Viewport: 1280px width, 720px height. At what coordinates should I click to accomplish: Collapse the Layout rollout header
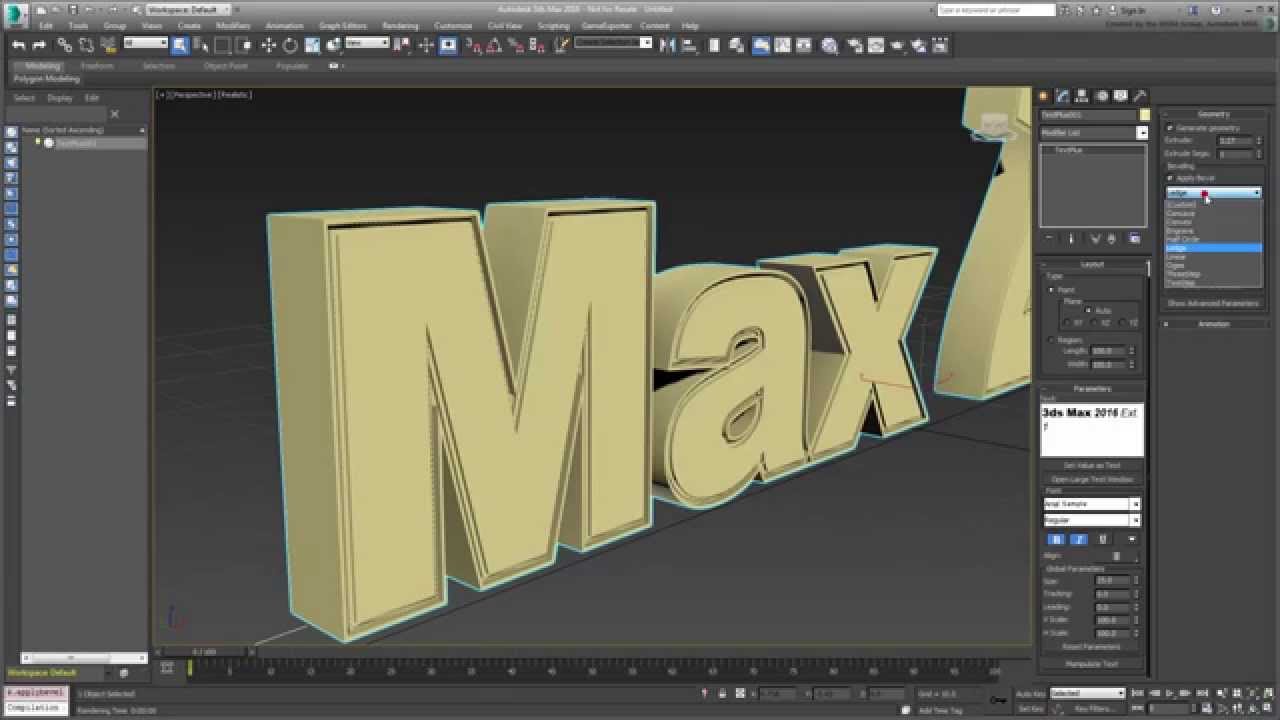click(x=1092, y=264)
